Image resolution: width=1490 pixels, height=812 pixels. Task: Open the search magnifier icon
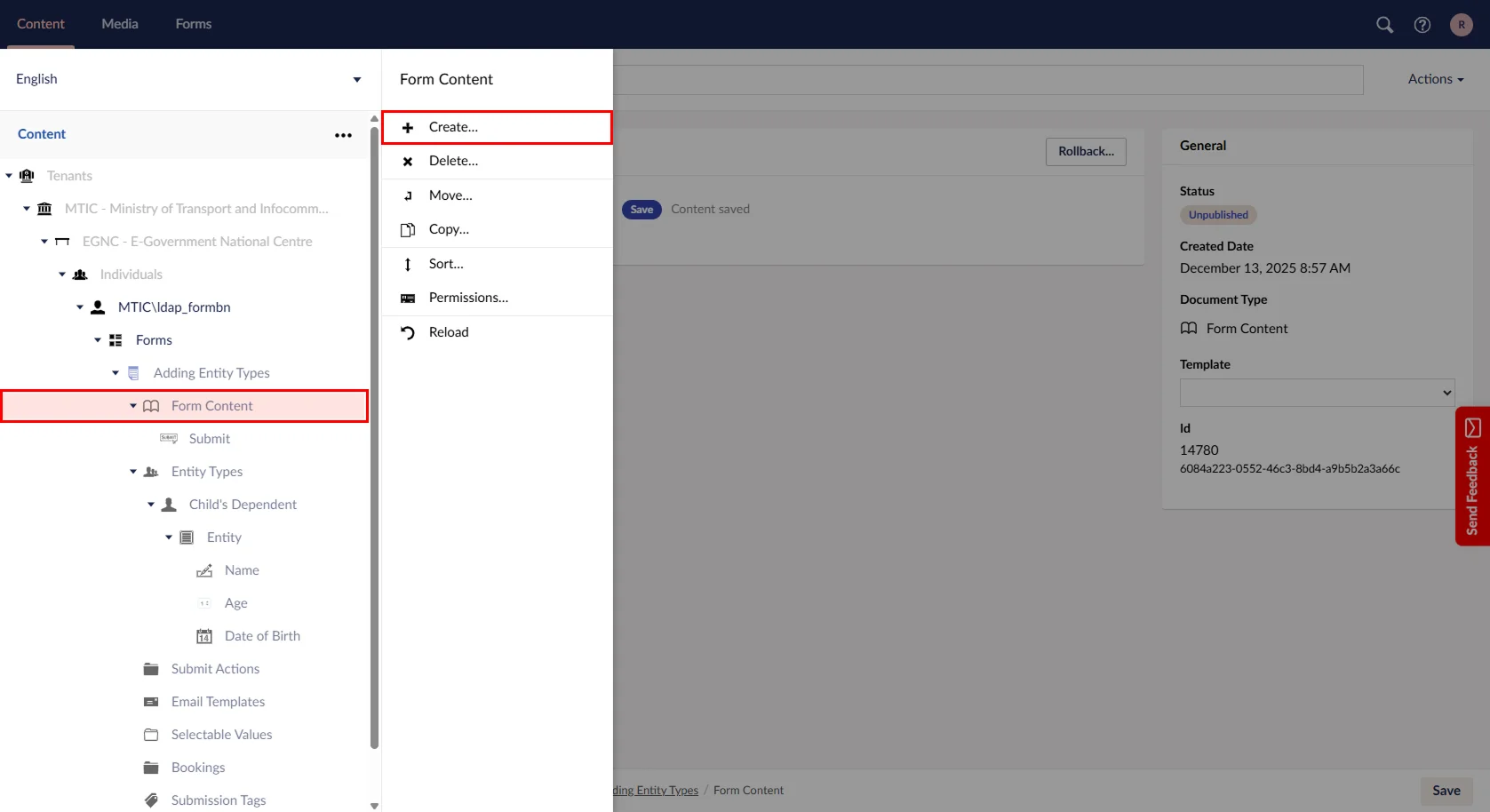click(1384, 25)
